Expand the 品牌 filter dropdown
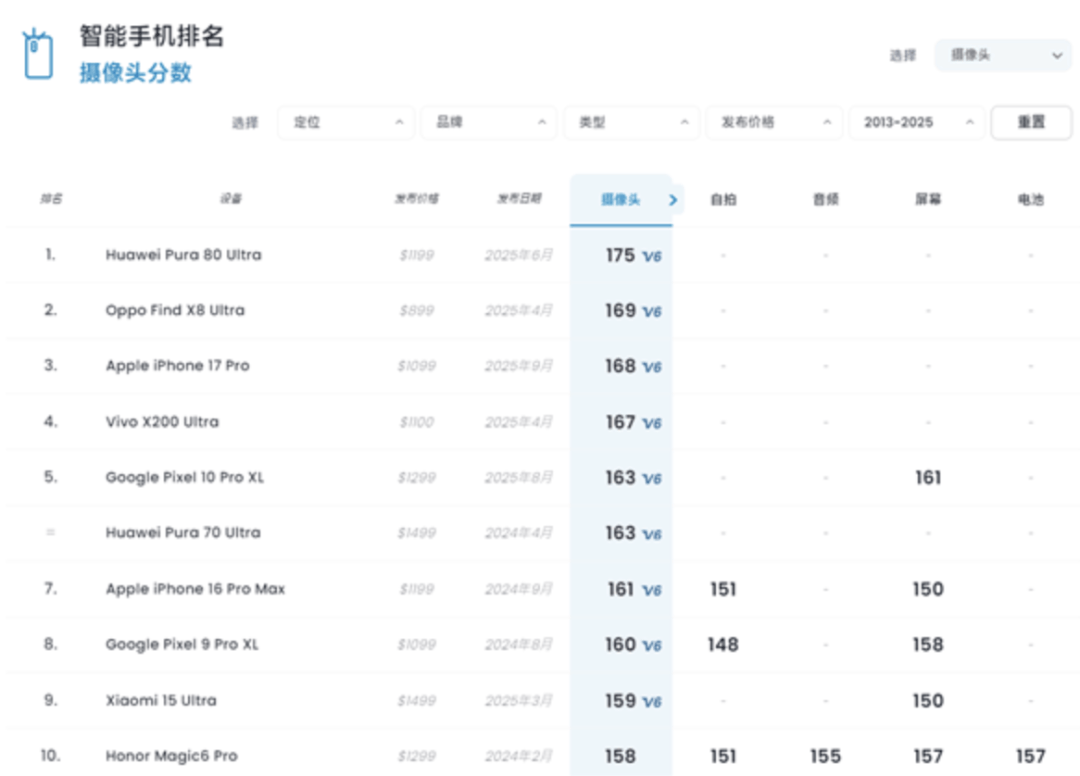The image size is (1080, 776). tap(489, 122)
